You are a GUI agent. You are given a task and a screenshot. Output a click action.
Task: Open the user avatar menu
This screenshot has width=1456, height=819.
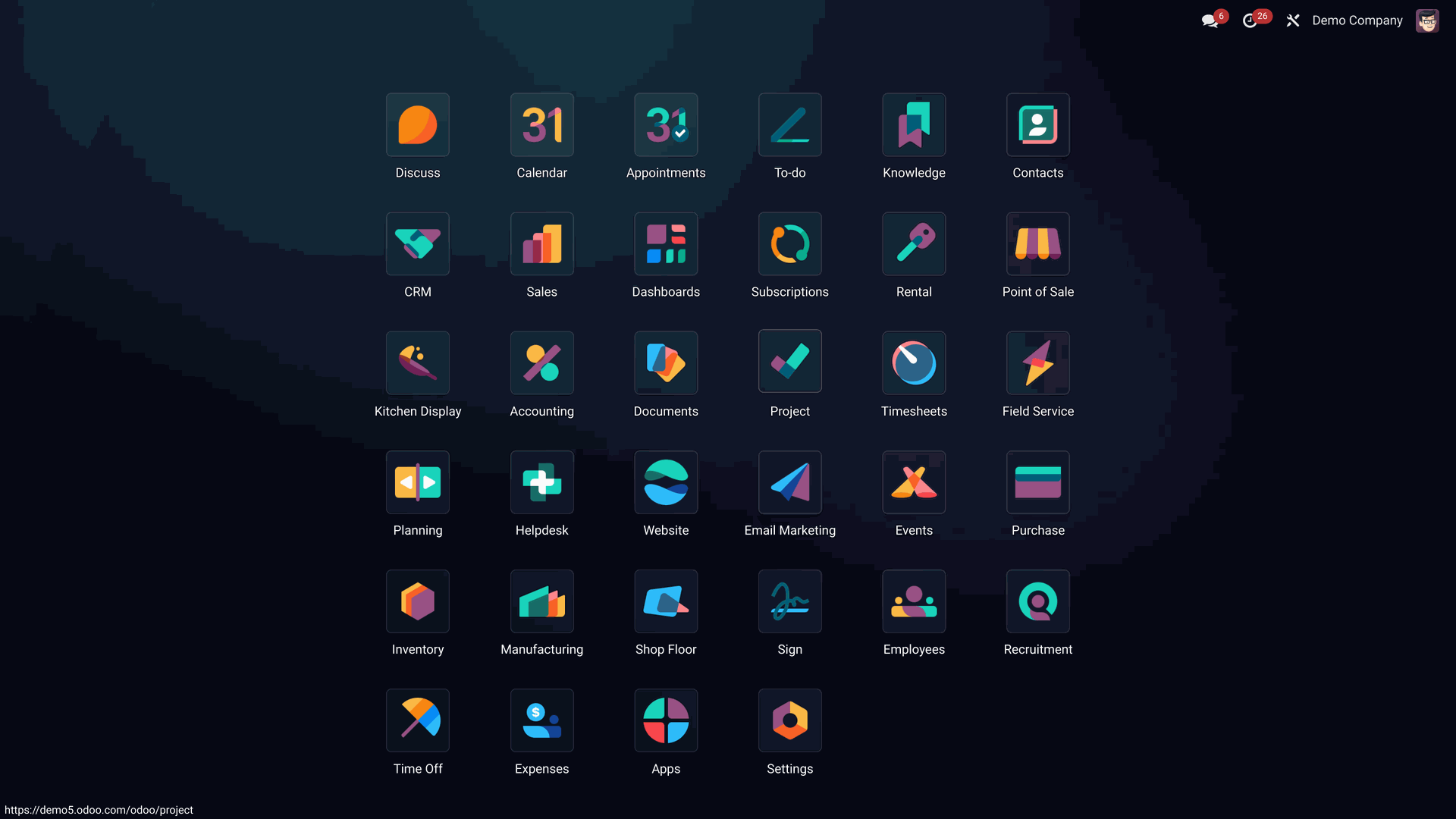(1426, 21)
